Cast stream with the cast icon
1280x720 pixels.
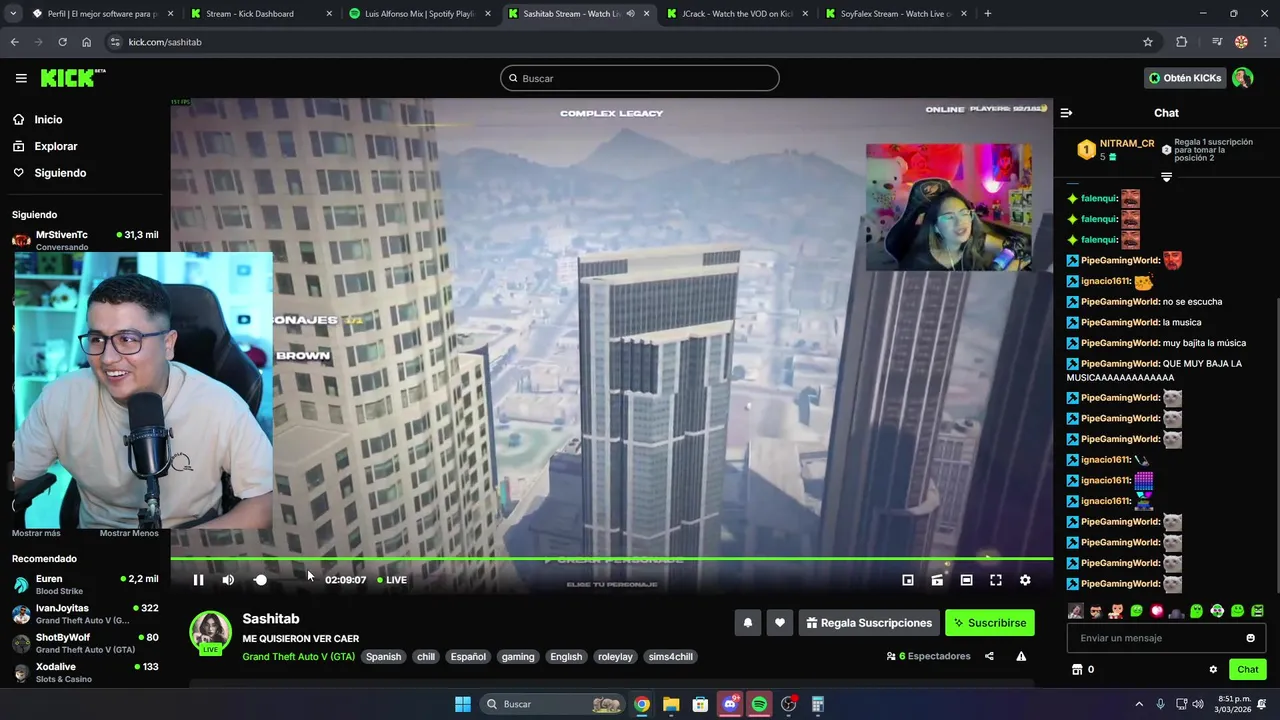click(x=937, y=580)
